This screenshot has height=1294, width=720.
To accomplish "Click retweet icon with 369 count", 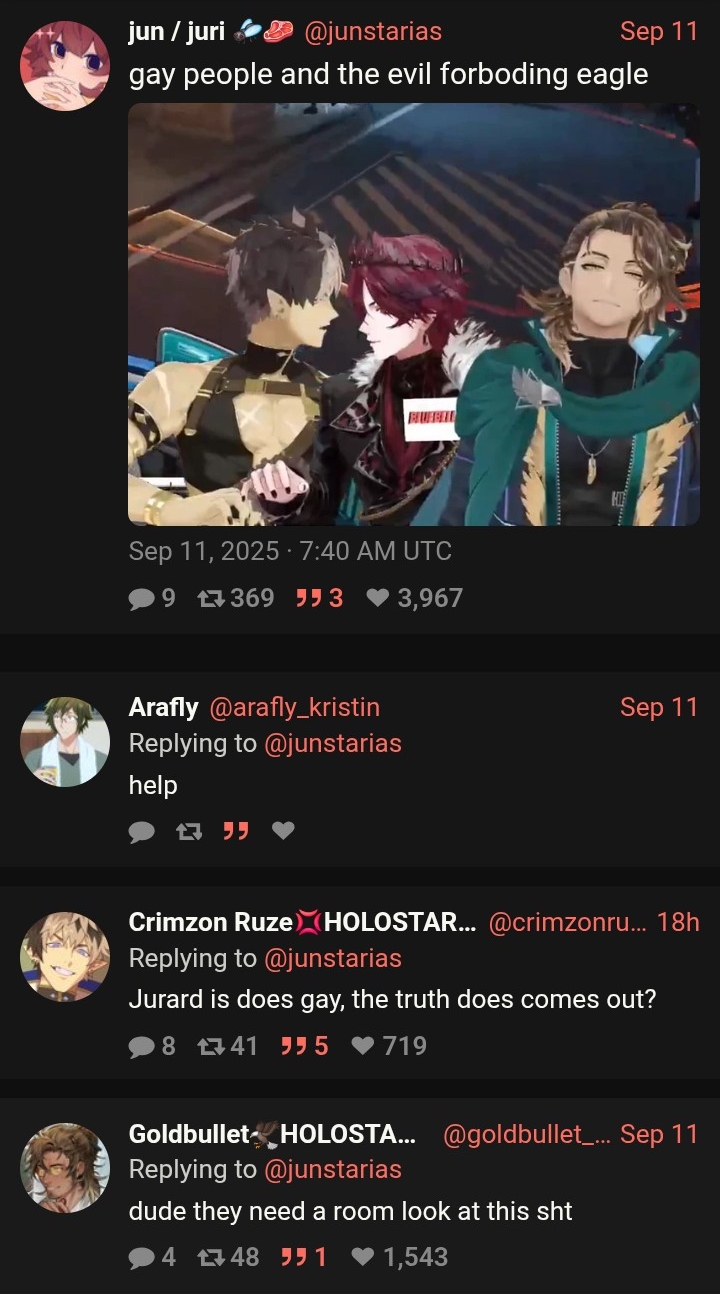I will [x=210, y=598].
